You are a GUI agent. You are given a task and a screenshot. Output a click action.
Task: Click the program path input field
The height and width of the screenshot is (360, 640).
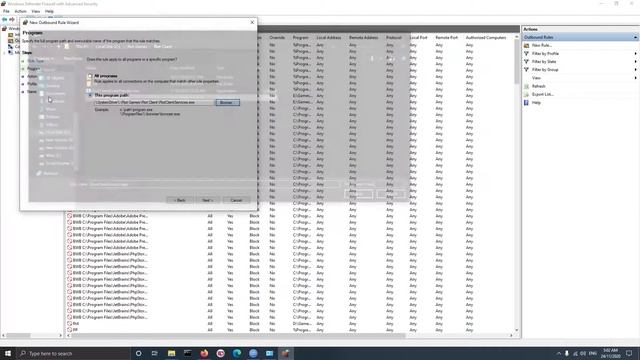[x=154, y=102]
